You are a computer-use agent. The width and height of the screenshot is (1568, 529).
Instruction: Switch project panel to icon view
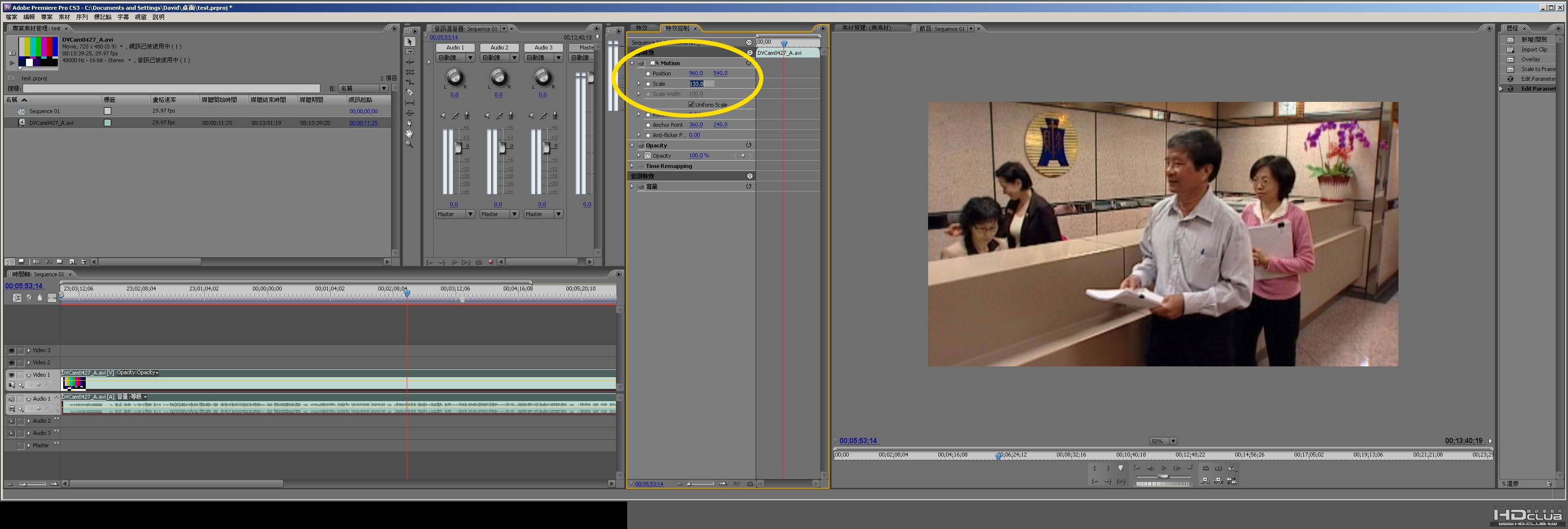(x=21, y=262)
